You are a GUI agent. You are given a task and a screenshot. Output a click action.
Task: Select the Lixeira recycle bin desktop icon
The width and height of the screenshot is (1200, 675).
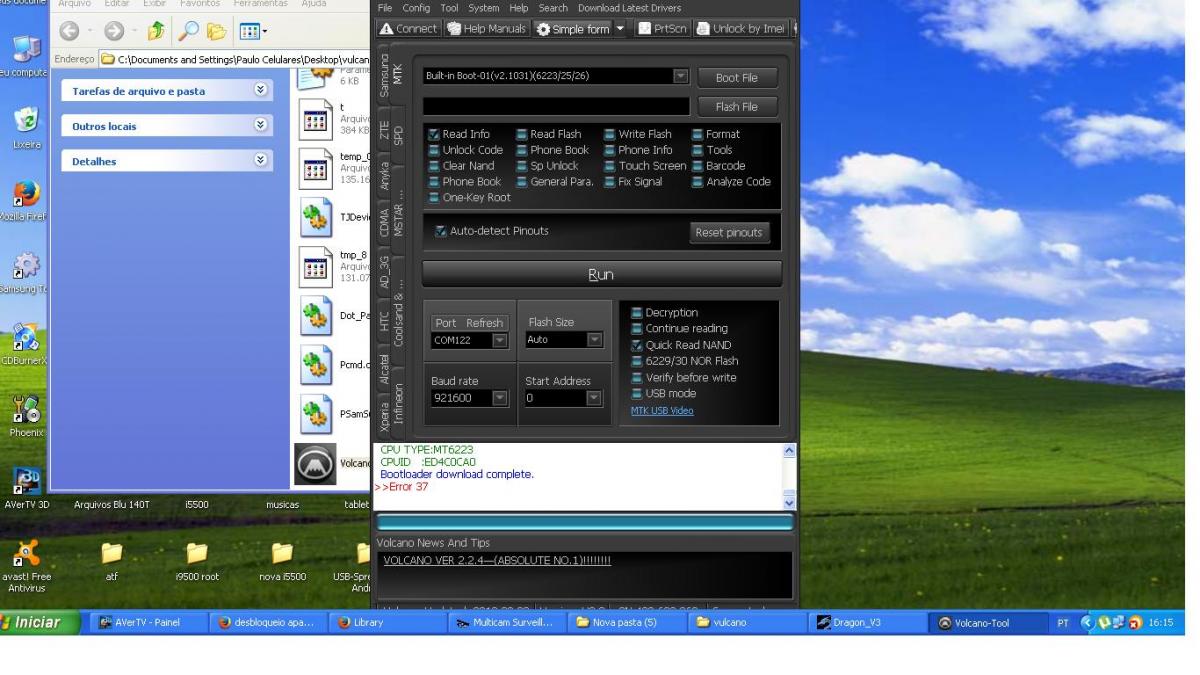point(25,118)
